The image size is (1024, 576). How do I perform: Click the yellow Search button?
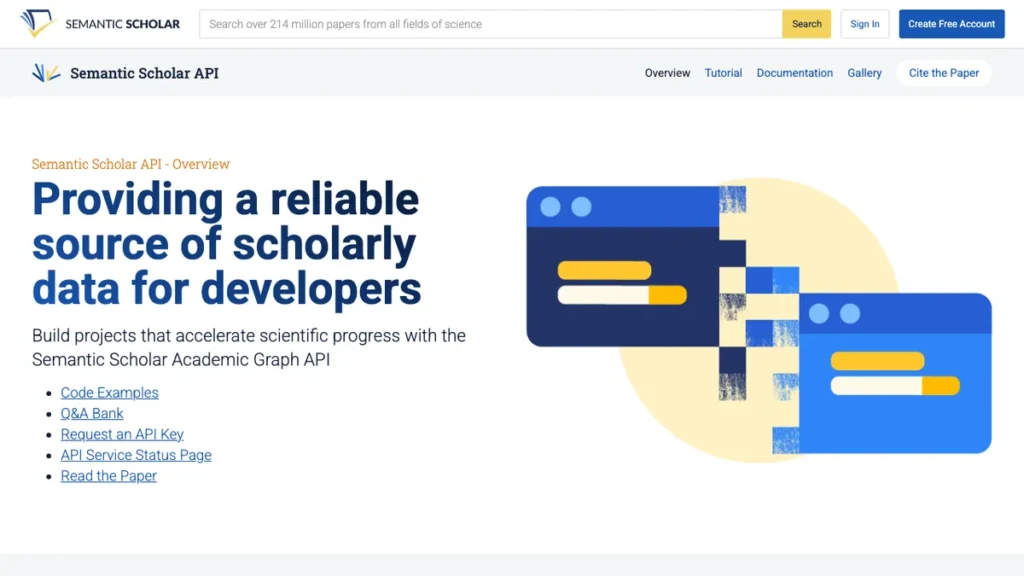807,24
